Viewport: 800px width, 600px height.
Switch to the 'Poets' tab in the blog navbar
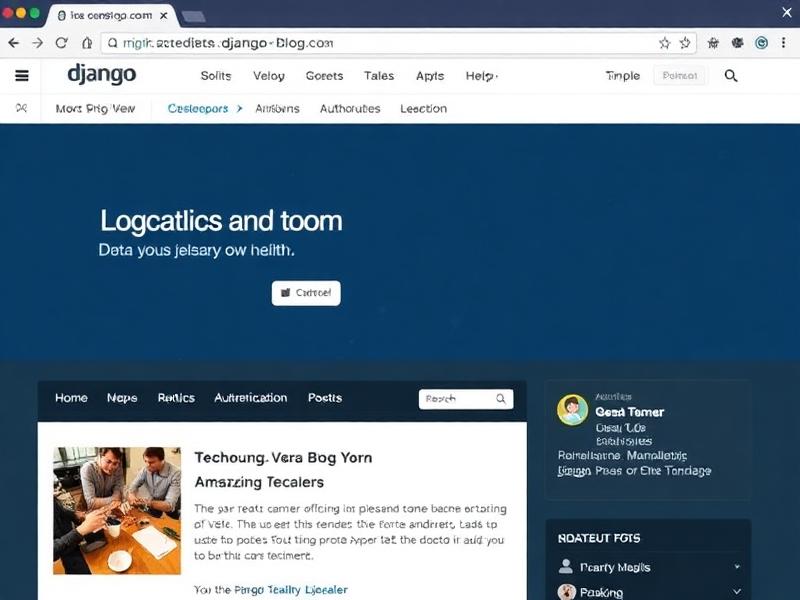tap(325, 398)
